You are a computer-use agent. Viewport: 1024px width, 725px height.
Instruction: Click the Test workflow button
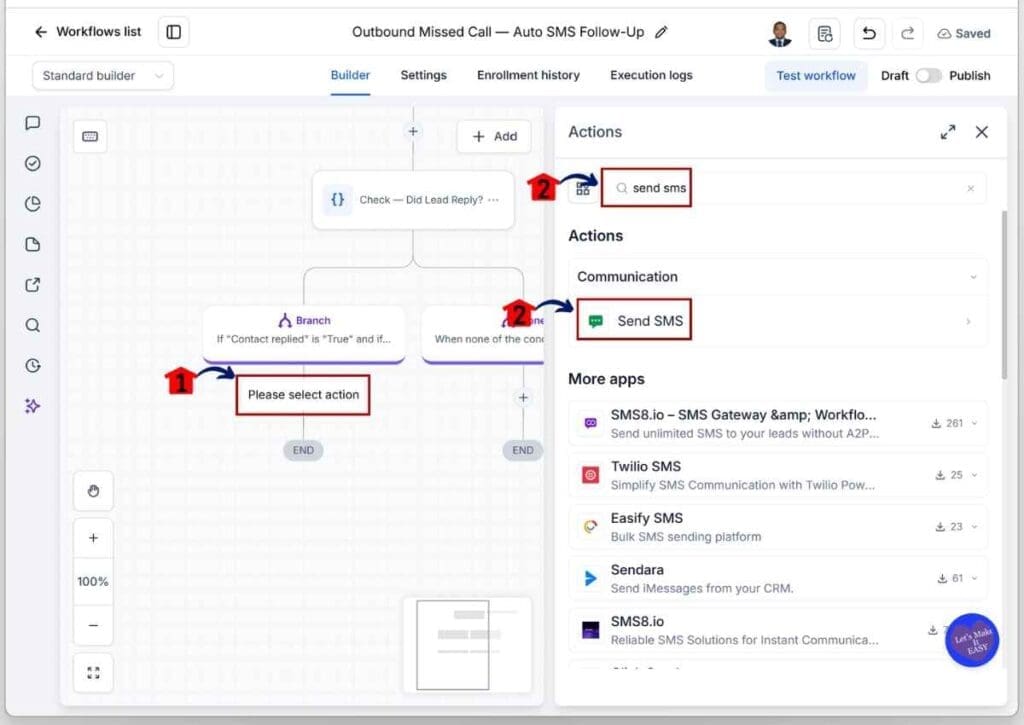click(816, 76)
